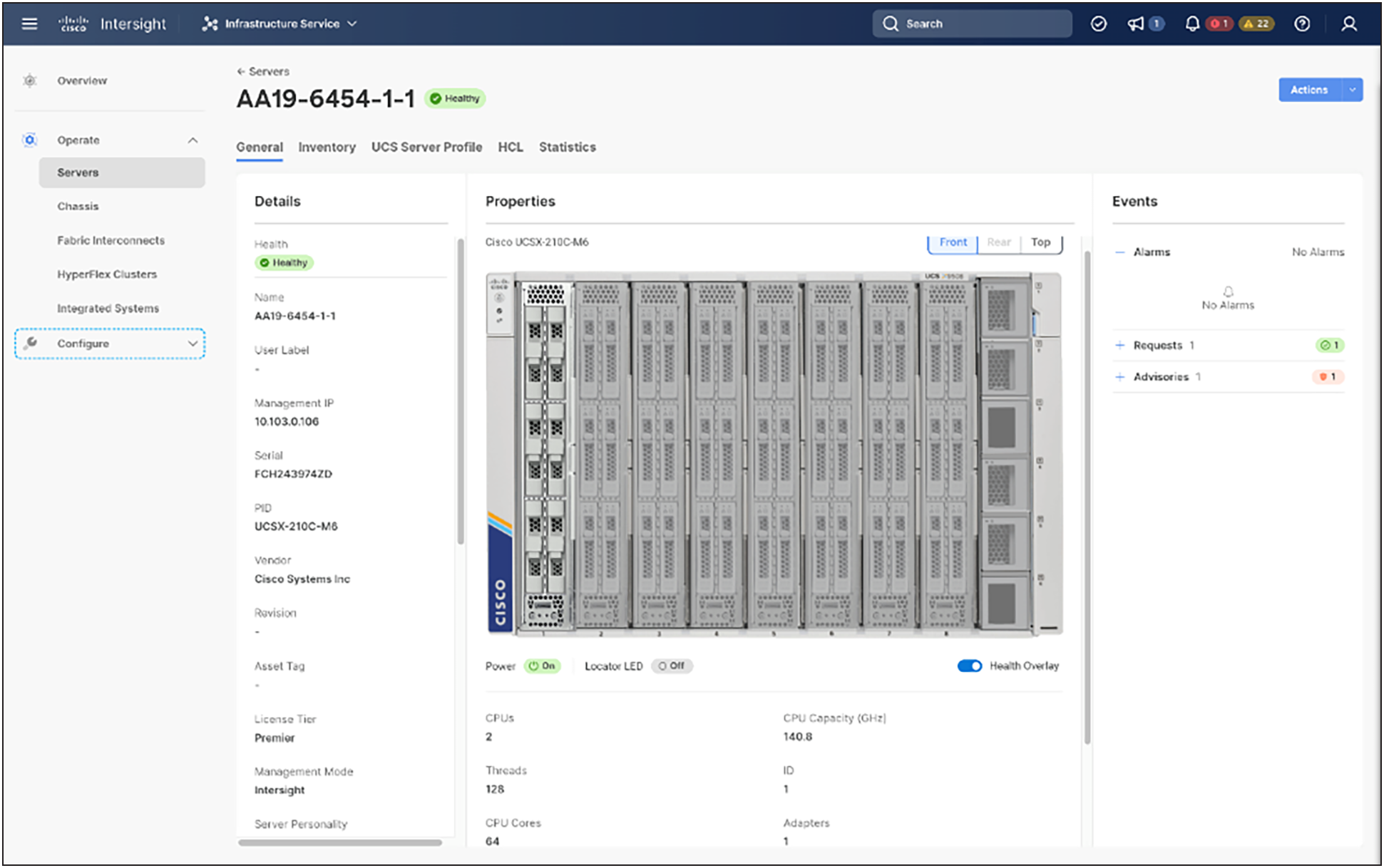Image resolution: width=1384 pixels, height=868 pixels.
Task: Toggle the Health Overlay switch
Action: coord(969,666)
